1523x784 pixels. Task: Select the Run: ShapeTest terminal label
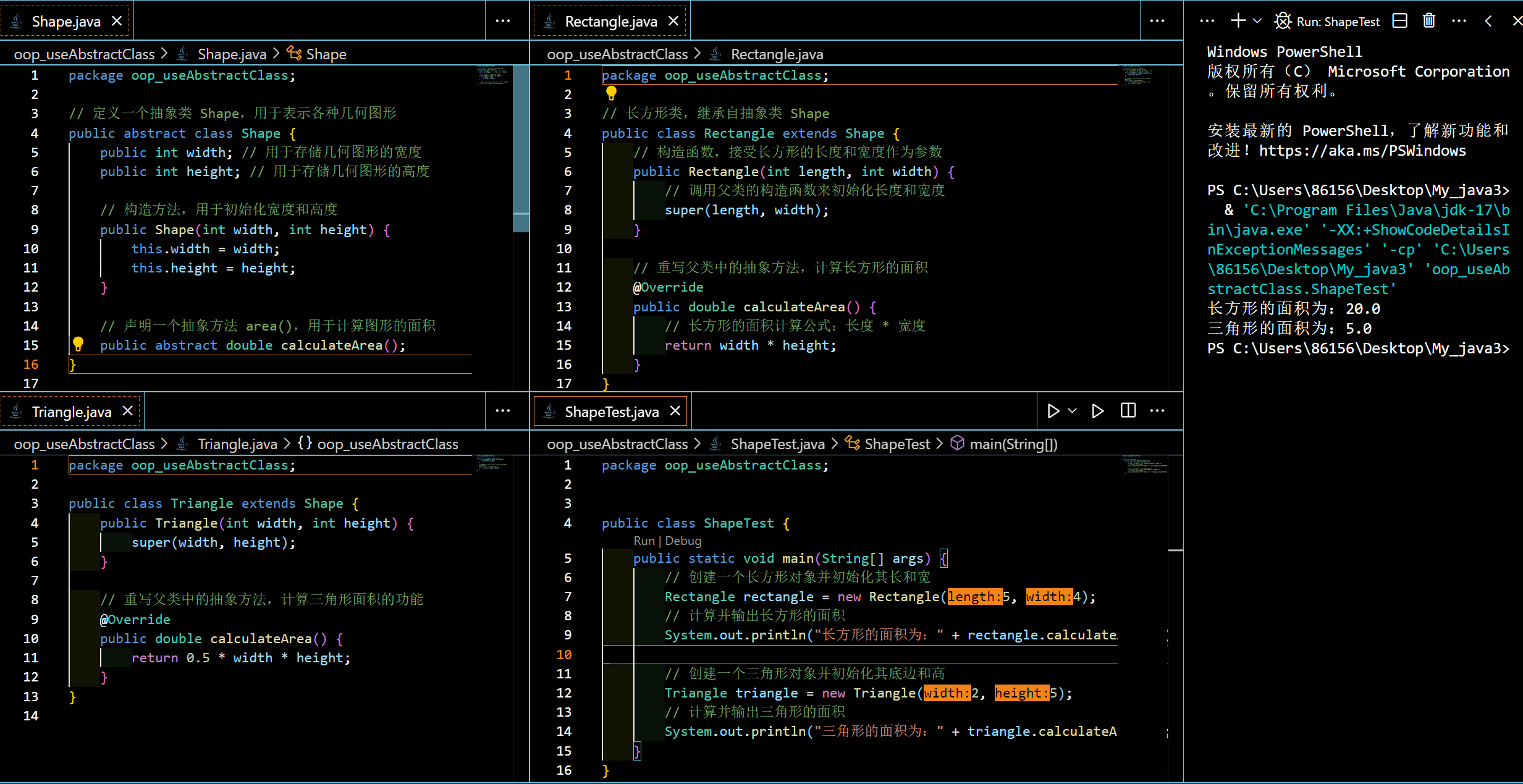(1338, 22)
